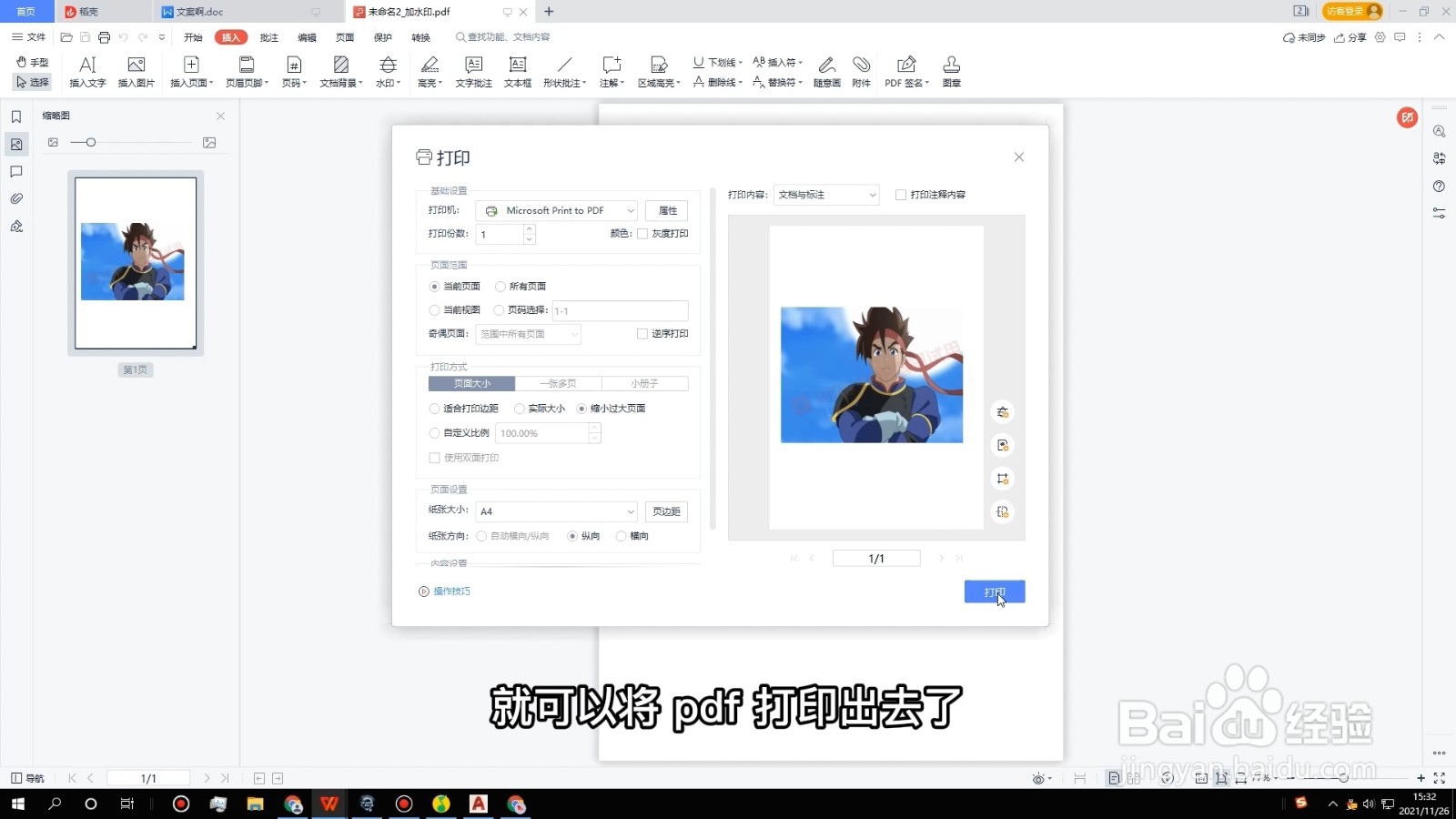Screen dimensions: 1456x819
Task: Open the 编辑 ribbon tab
Action: (307, 37)
